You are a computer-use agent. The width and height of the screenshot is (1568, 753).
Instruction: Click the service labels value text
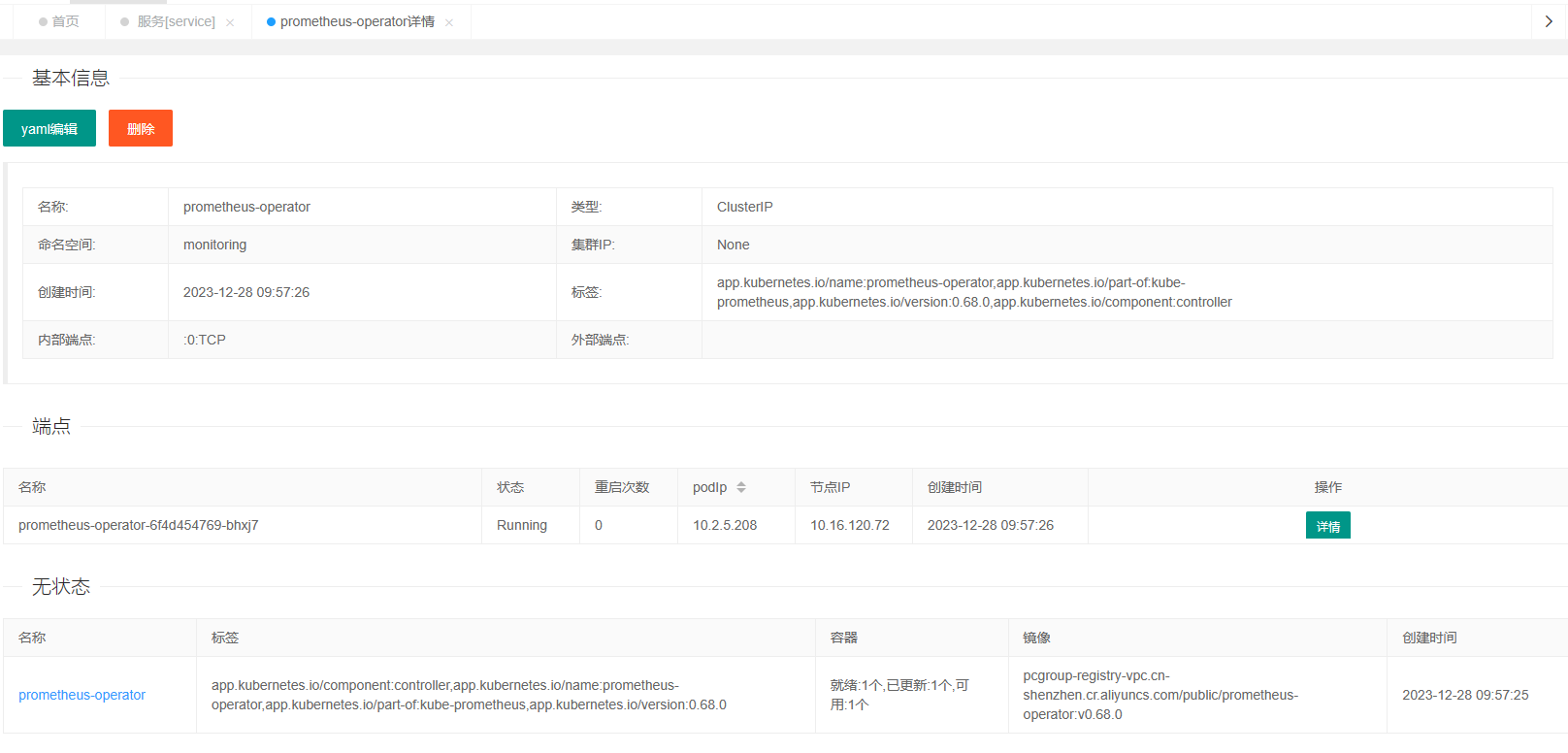pos(974,292)
